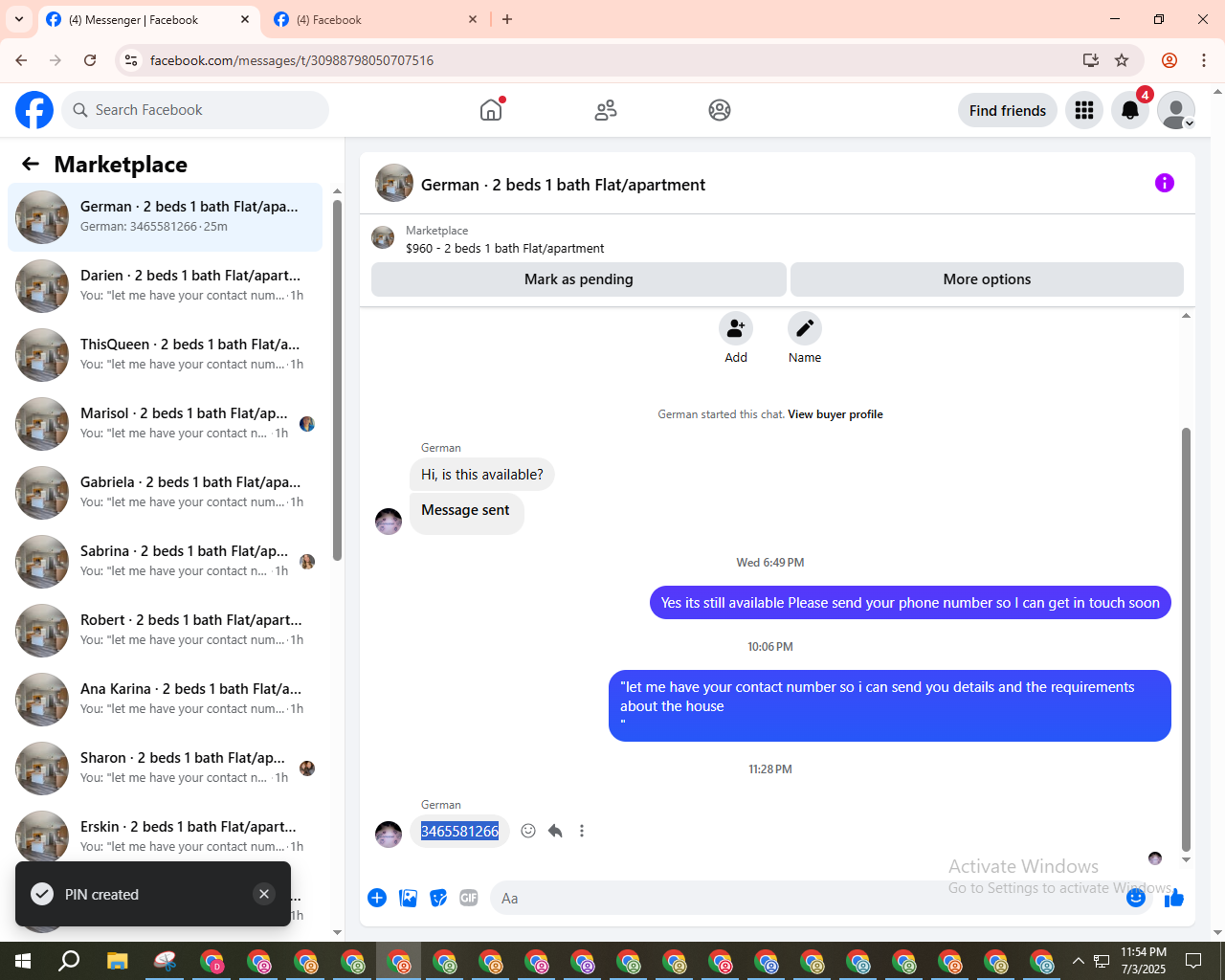Image resolution: width=1225 pixels, height=980 pixels.
Task: Choose a GIF in the composer
Action: pyautogui.click(x=469, y=898)
